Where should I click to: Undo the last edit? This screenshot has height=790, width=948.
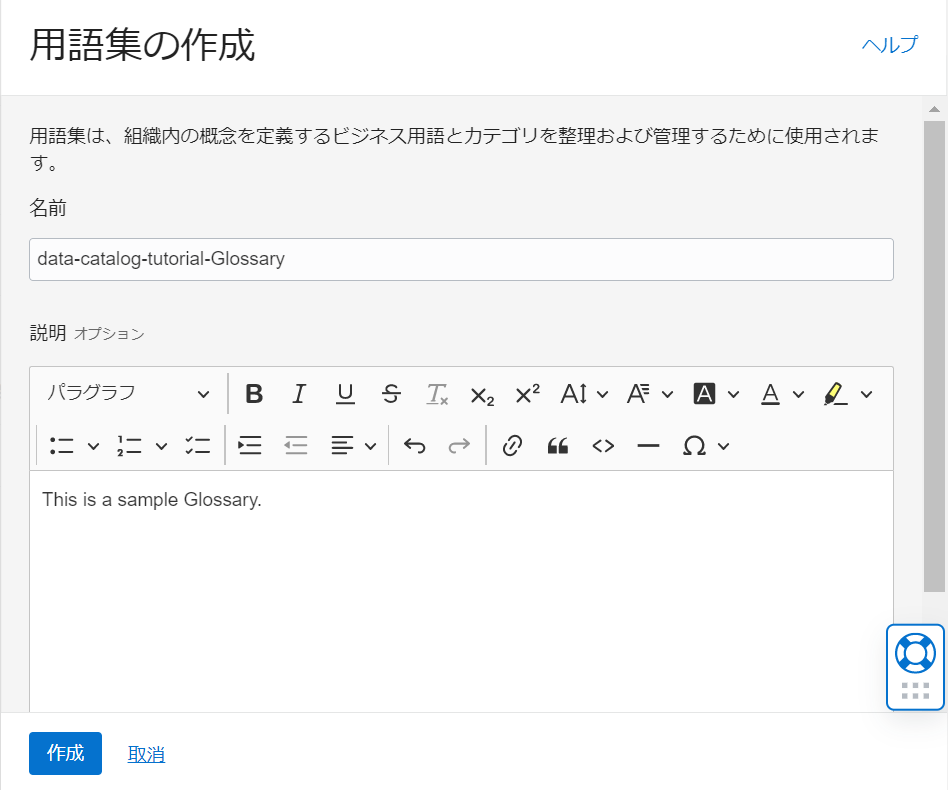click(414, 446)
